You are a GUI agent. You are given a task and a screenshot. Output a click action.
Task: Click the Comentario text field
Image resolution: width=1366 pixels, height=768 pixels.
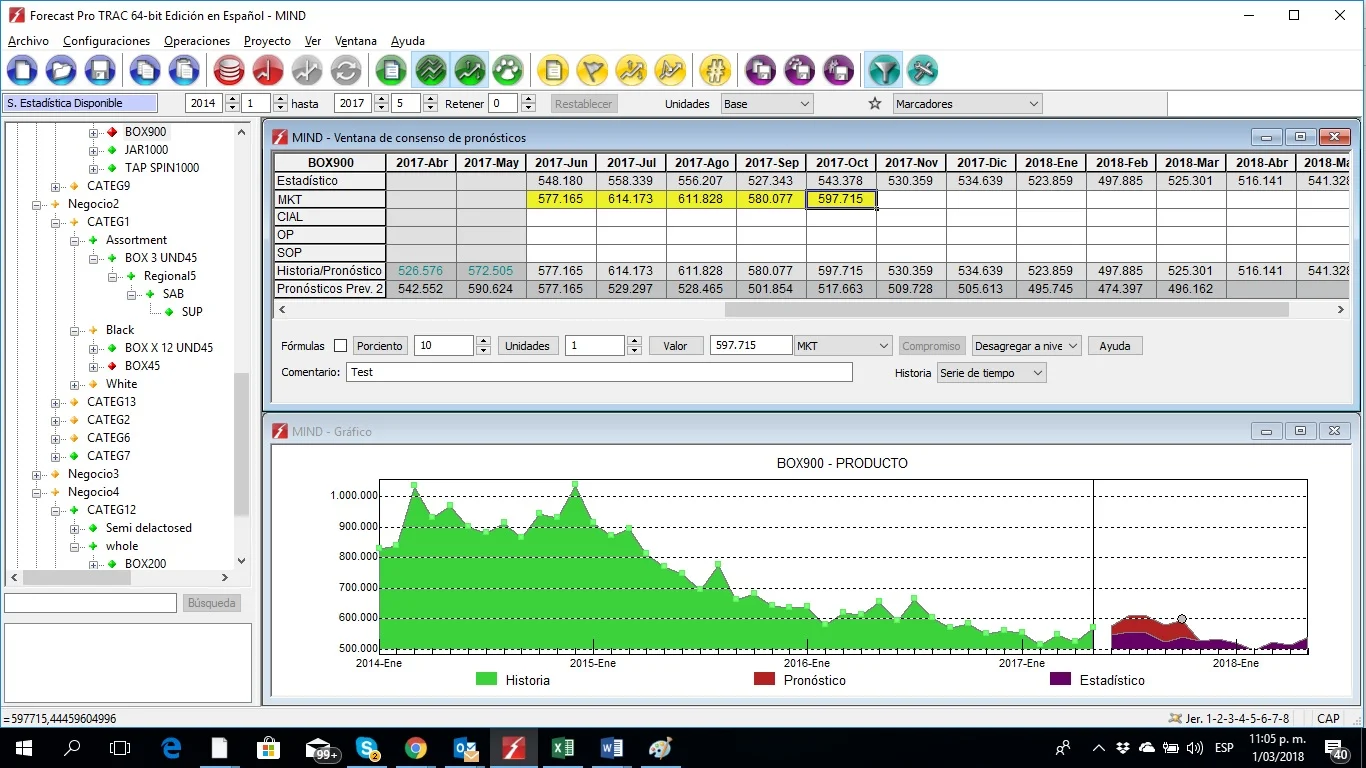[599, 372]
